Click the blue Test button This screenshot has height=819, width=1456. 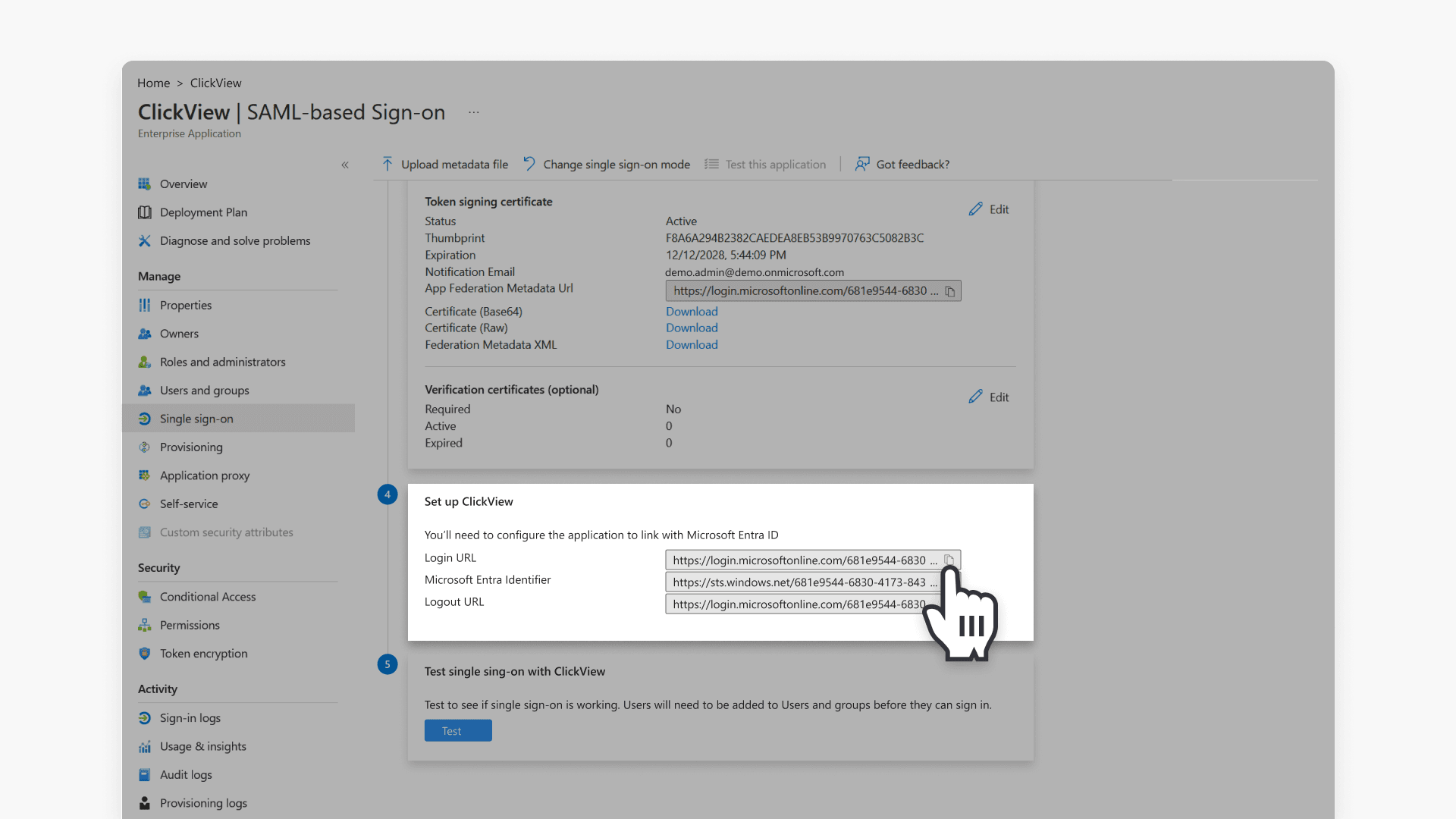pos(458,731)
